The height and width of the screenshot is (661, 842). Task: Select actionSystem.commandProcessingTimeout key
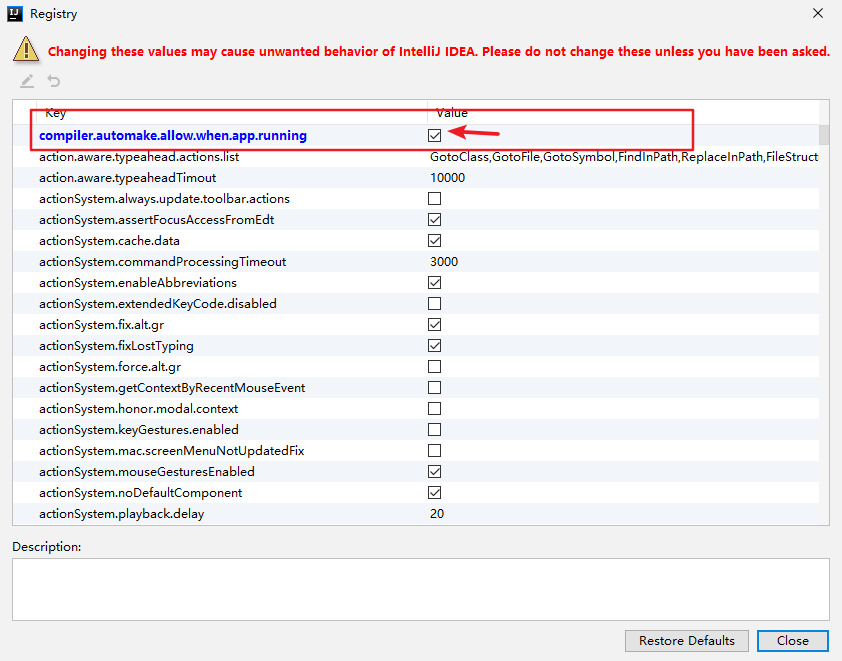pos(163,262)
